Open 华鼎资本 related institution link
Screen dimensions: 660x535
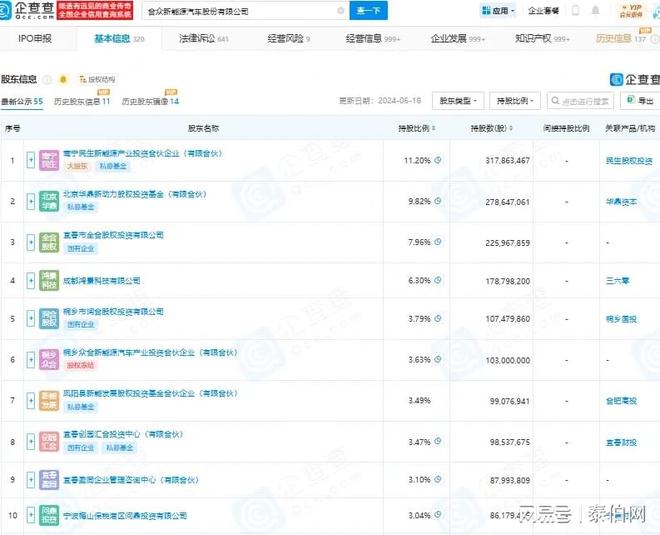coord(621,202)
